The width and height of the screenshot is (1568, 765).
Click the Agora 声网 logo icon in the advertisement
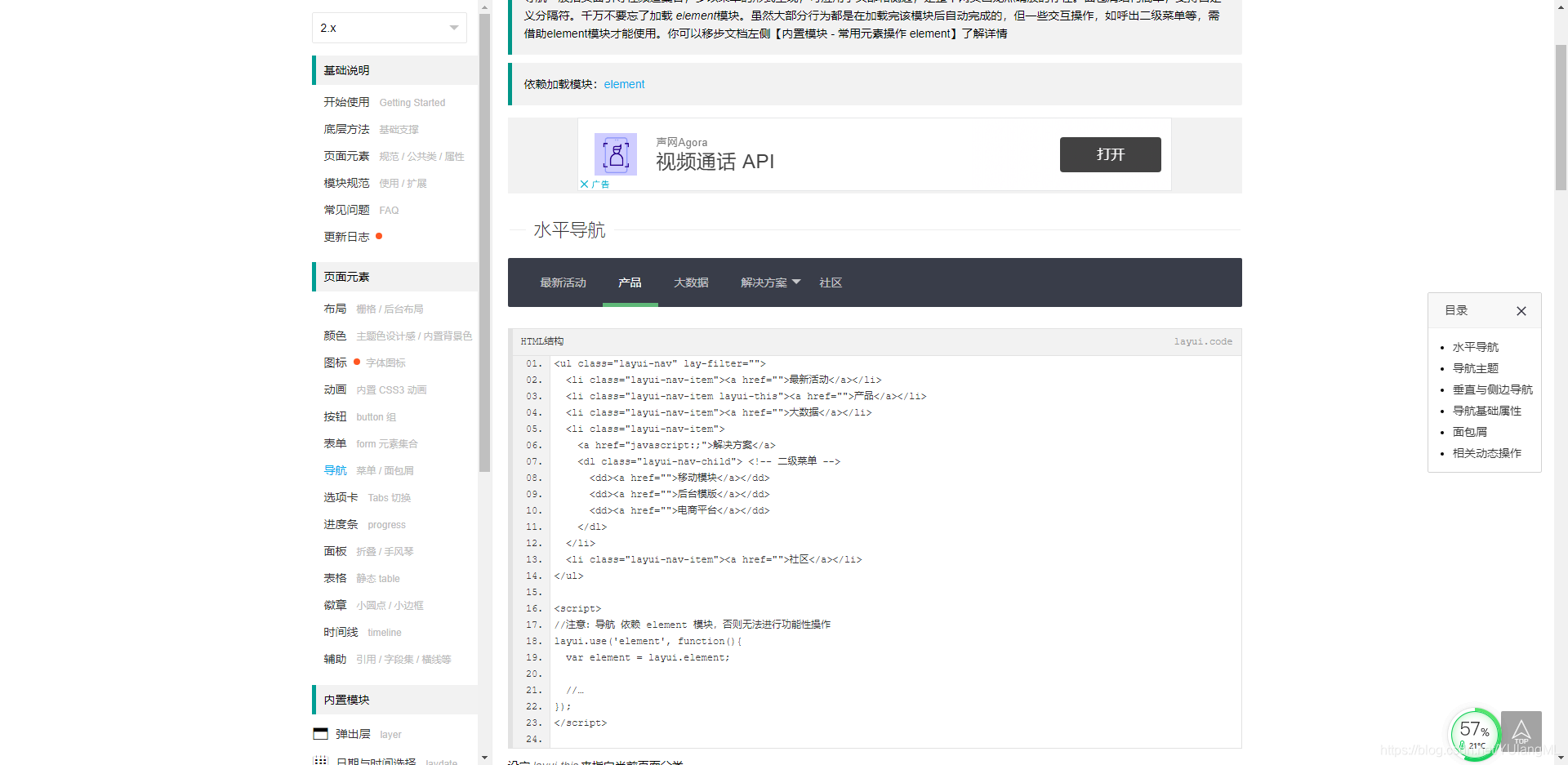[x=615, y=154]
